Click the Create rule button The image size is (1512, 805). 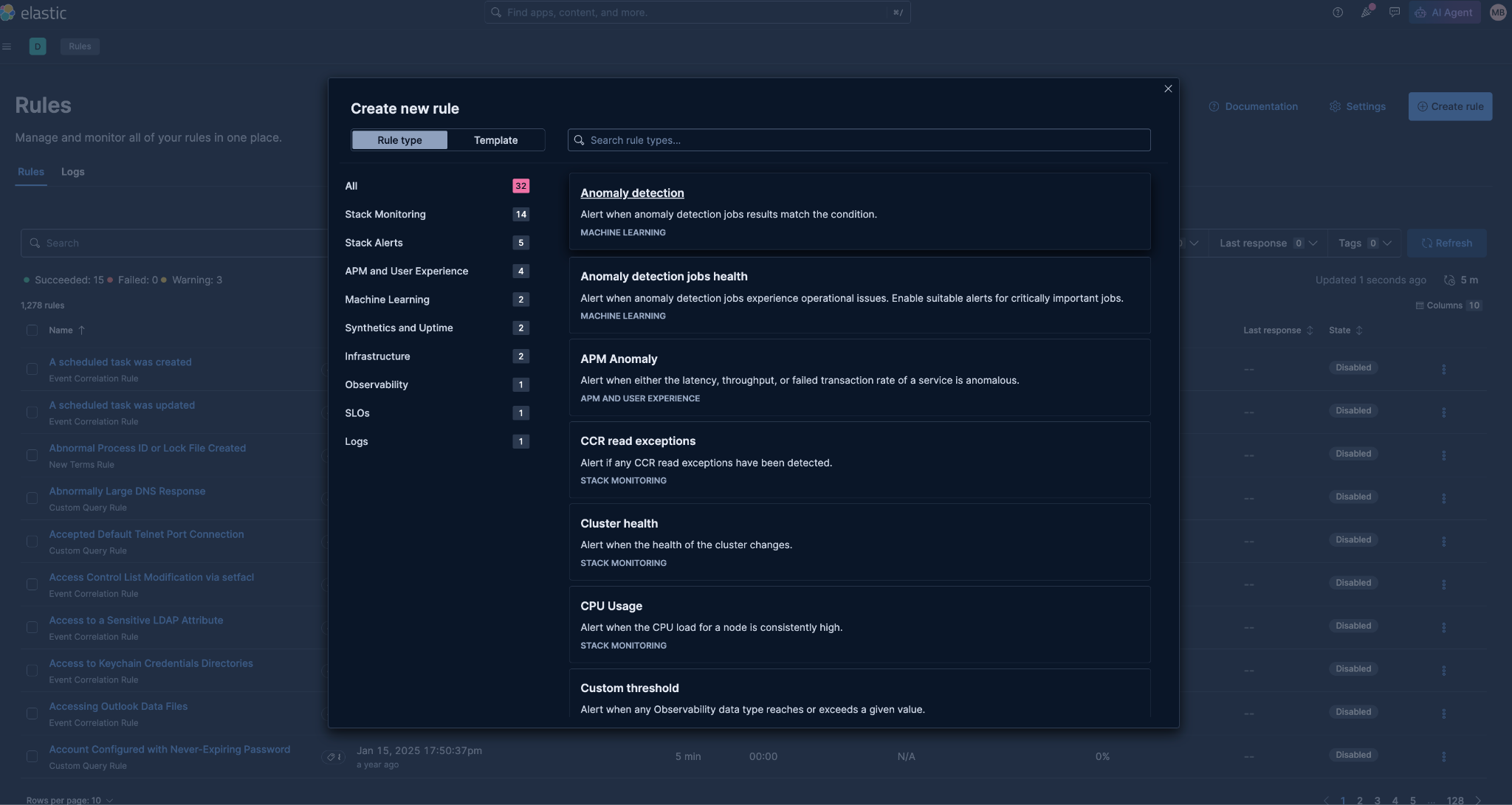coord(1450,106)
